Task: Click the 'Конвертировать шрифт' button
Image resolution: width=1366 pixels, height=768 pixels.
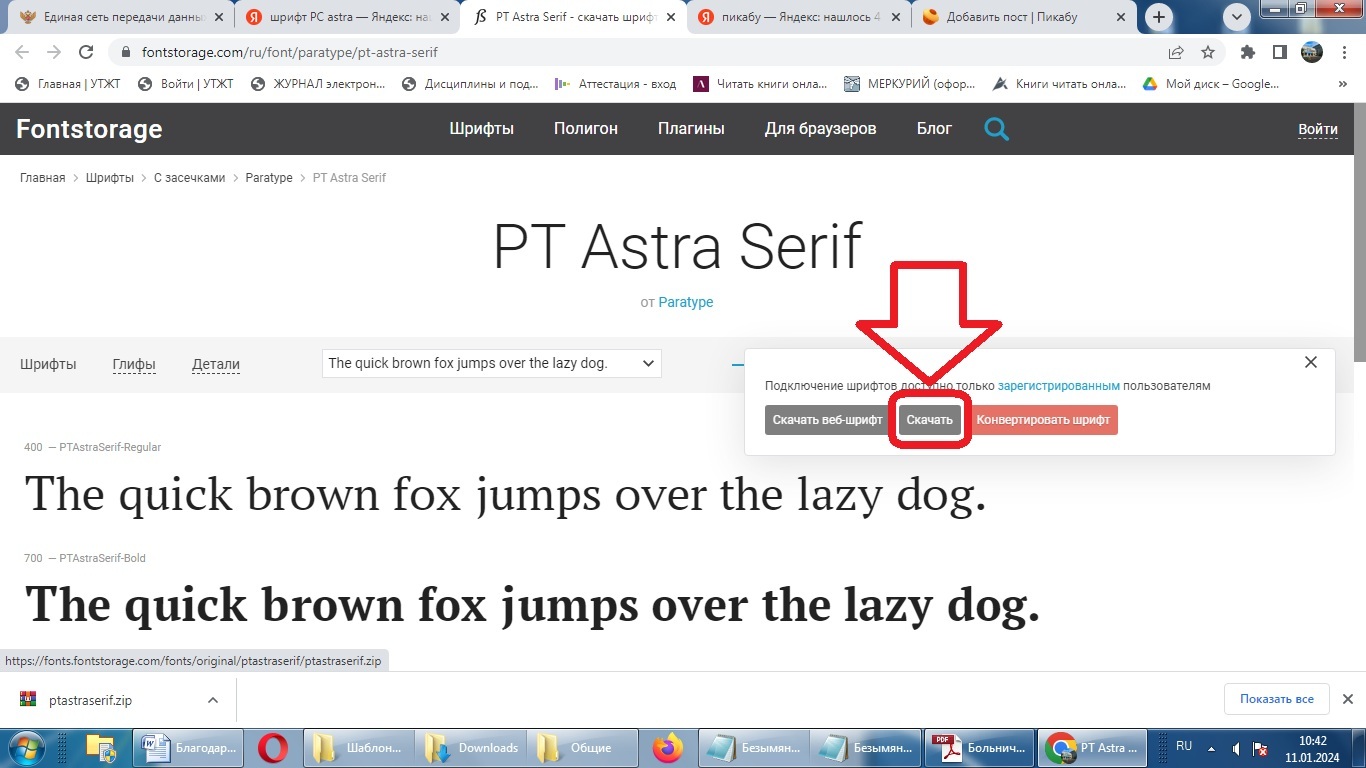Action: coord(1043,420)
